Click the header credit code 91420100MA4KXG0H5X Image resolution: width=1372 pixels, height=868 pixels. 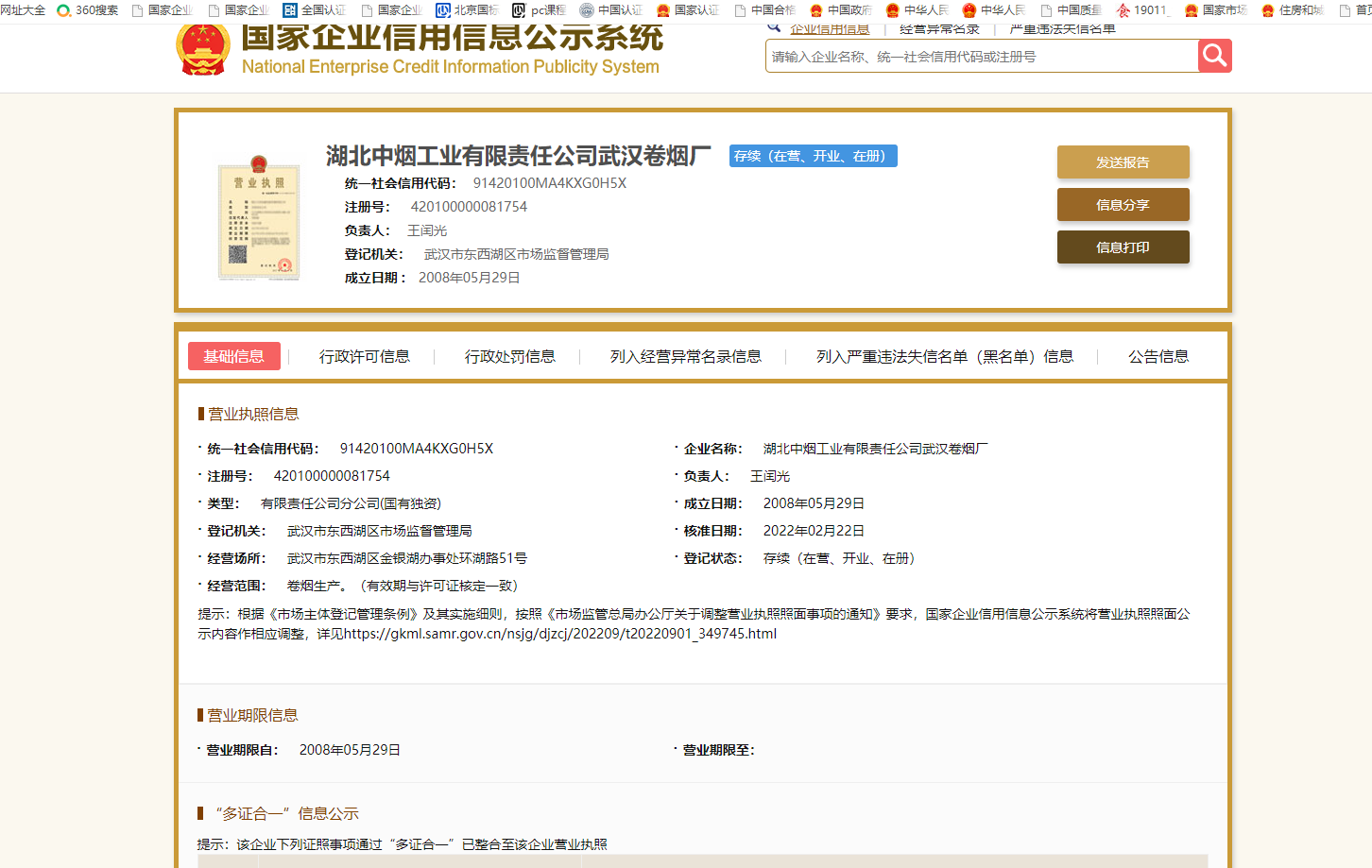coord(550,183)
